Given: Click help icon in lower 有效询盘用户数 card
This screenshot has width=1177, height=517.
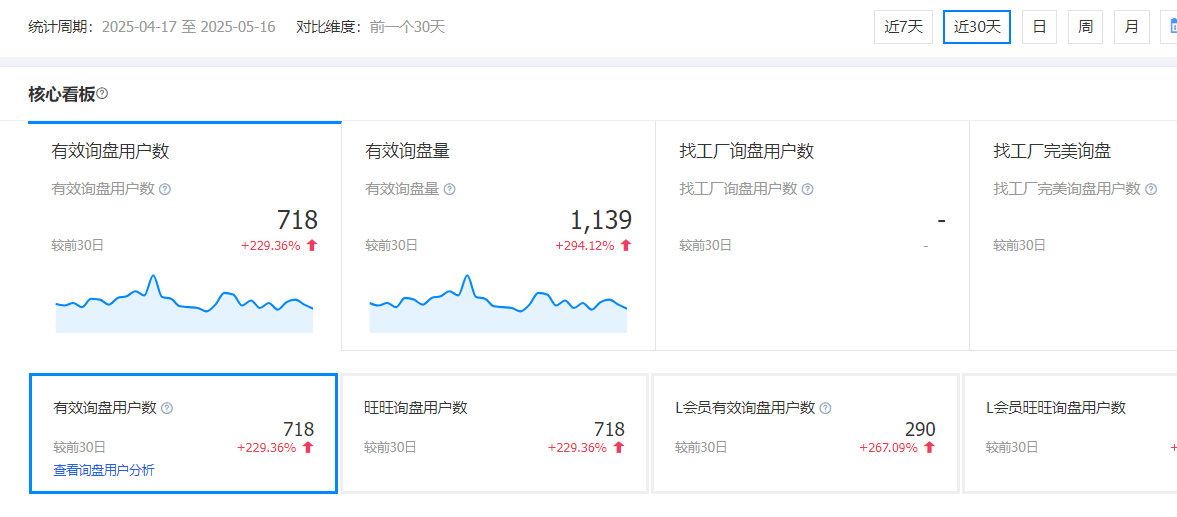Looking at the screenshot, I should coord(167,408).
